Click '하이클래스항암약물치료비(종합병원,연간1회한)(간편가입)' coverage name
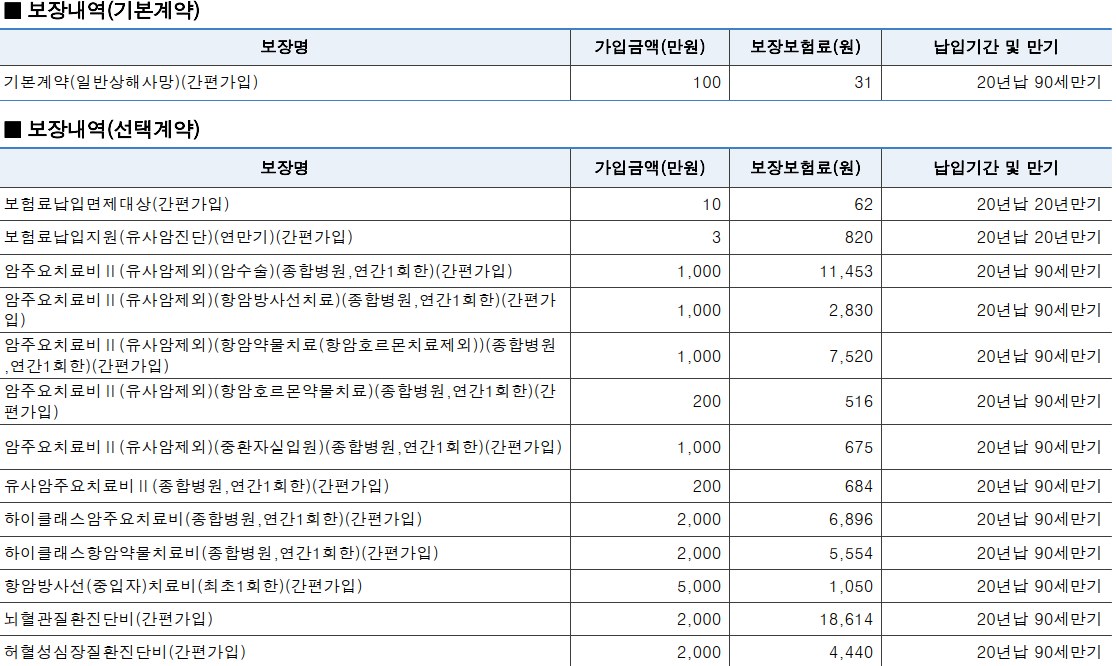The height and width of the screenshot is (666, 1116). (x=221, y=553)
